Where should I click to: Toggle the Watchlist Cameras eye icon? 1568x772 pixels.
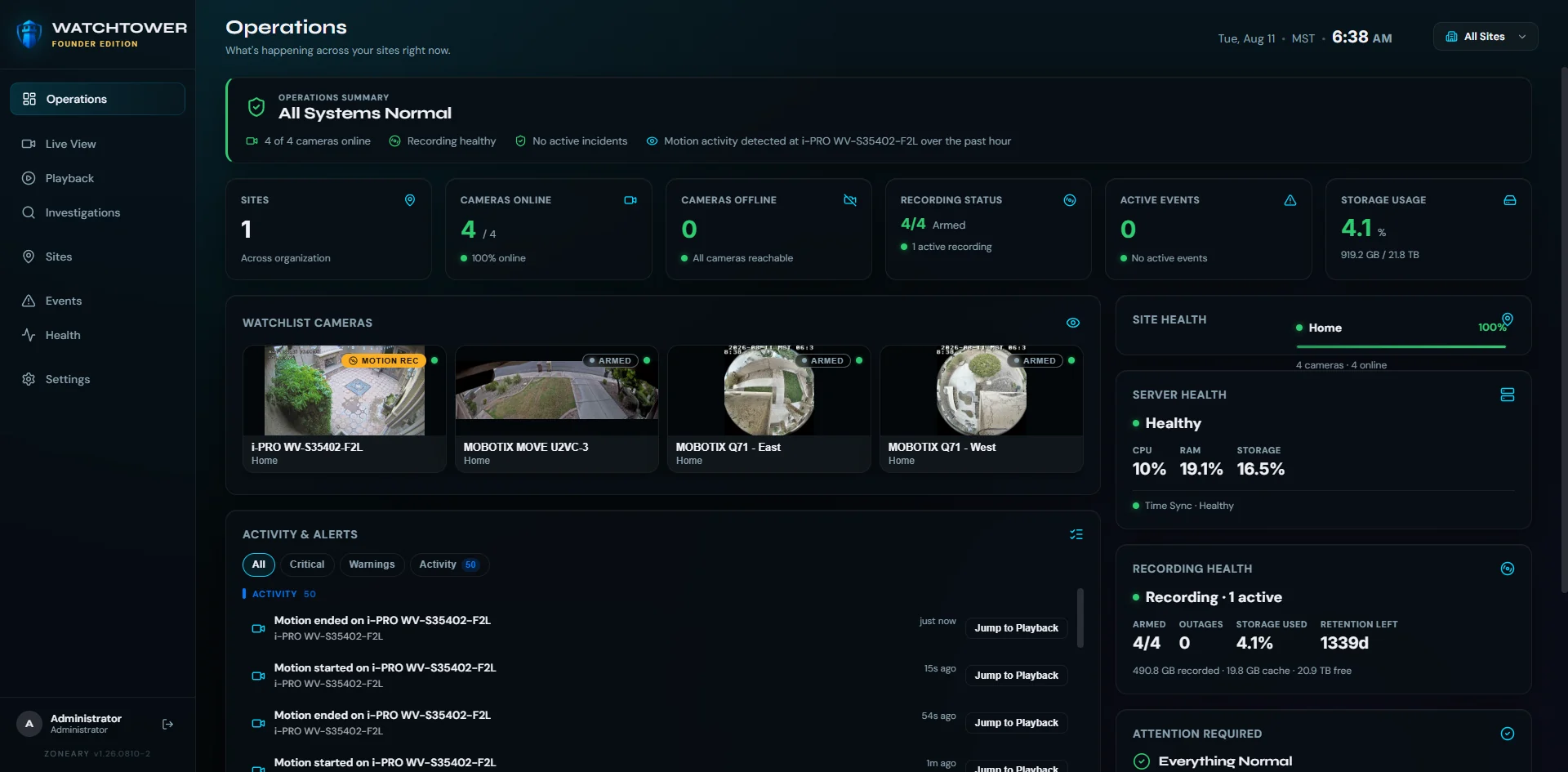[1073, 323]
